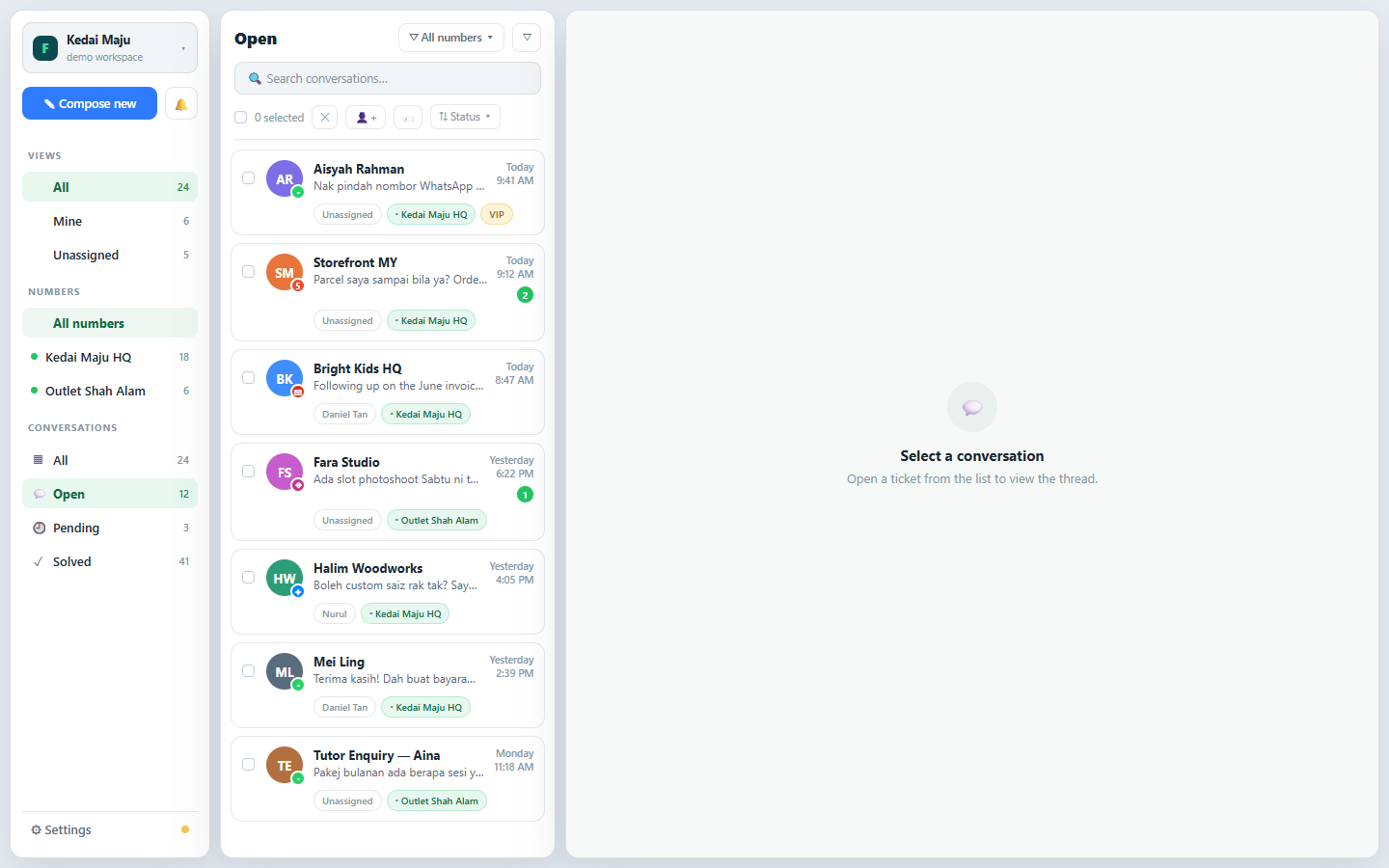This screenshot has width=1389, height=868.
Task: Click Storefront MY's SM avatar
Action: click(285, 273)
